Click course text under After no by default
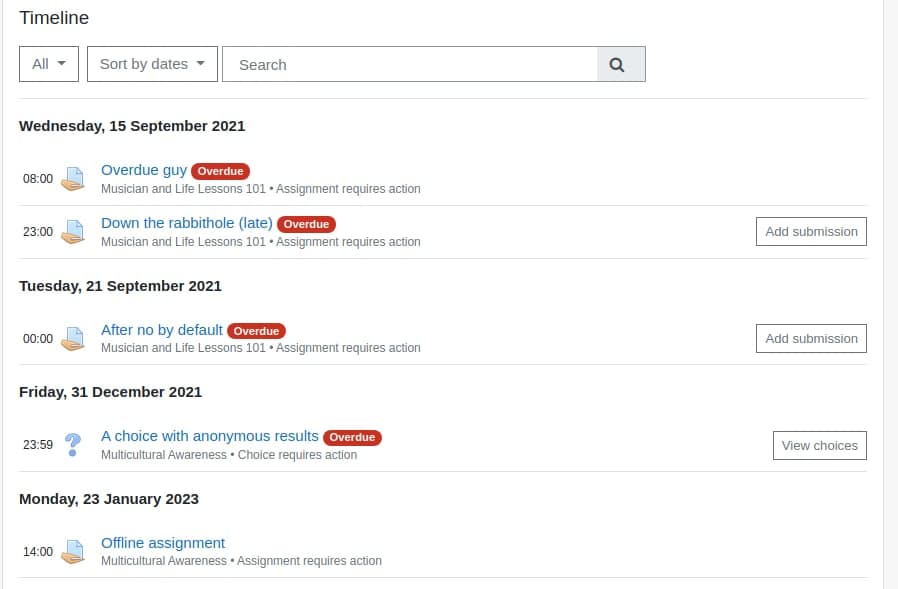The width and height of the screenshot is (898, 589). tap(261, 348)
